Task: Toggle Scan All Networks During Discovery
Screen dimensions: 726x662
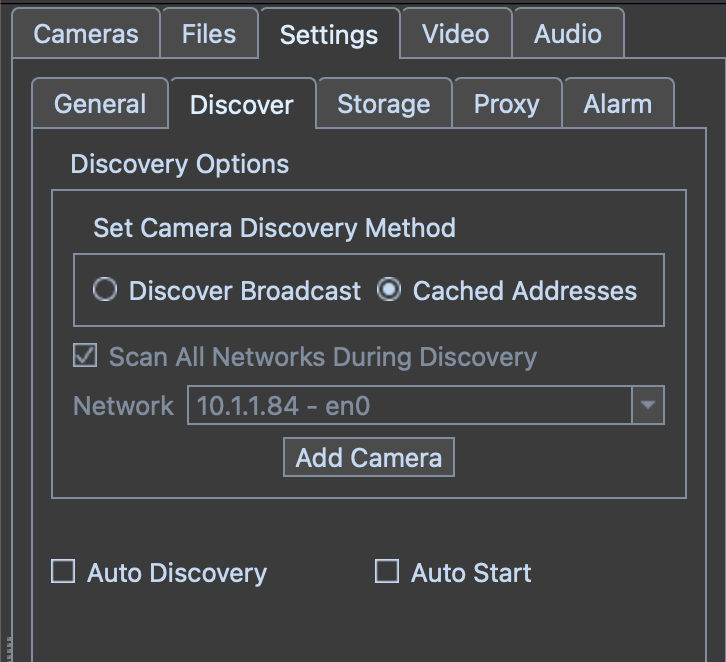Action: 86,357
